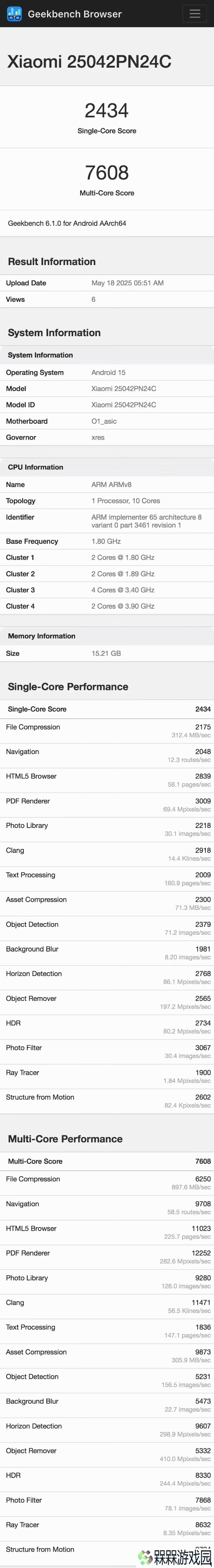
Task: Click the Geekbench Browser title link
Action: coord(74,14)
